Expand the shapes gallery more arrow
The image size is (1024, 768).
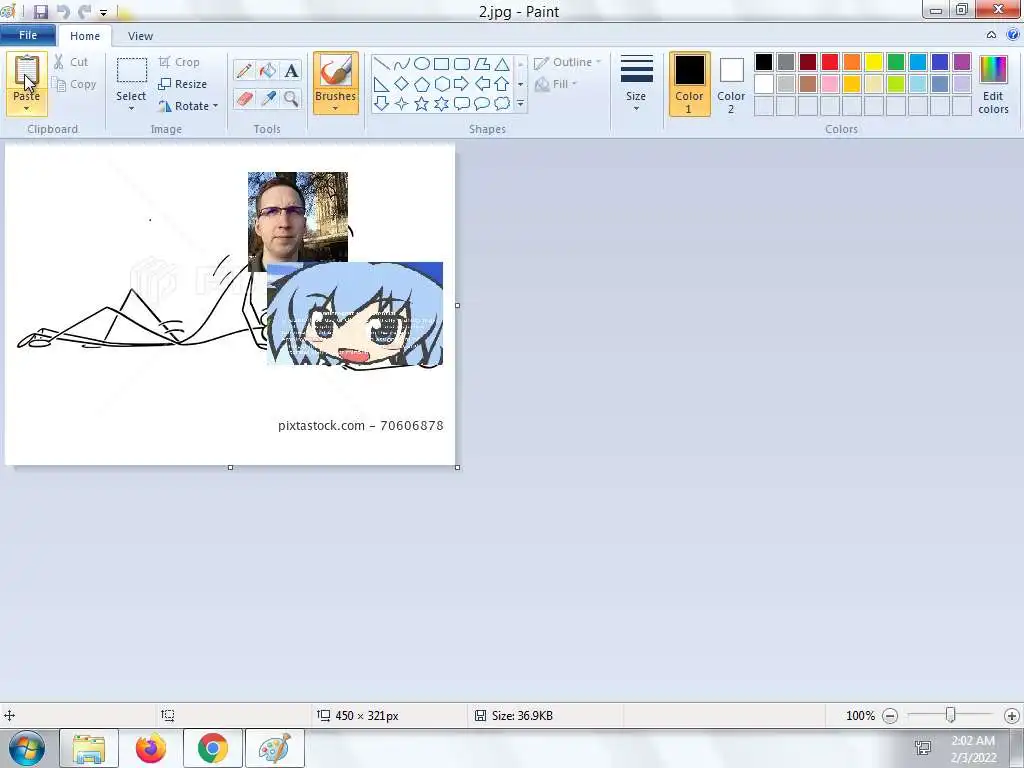coord(520,104)
